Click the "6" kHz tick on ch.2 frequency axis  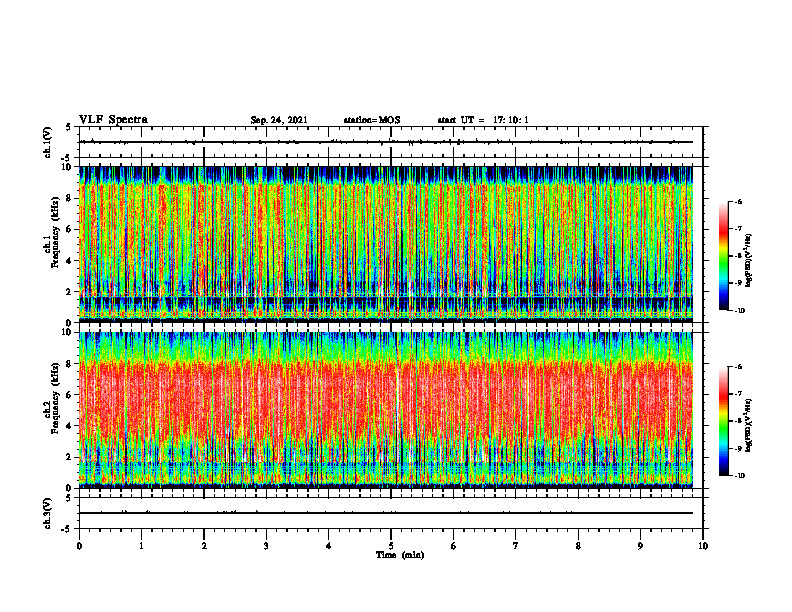tap(69, 395)
